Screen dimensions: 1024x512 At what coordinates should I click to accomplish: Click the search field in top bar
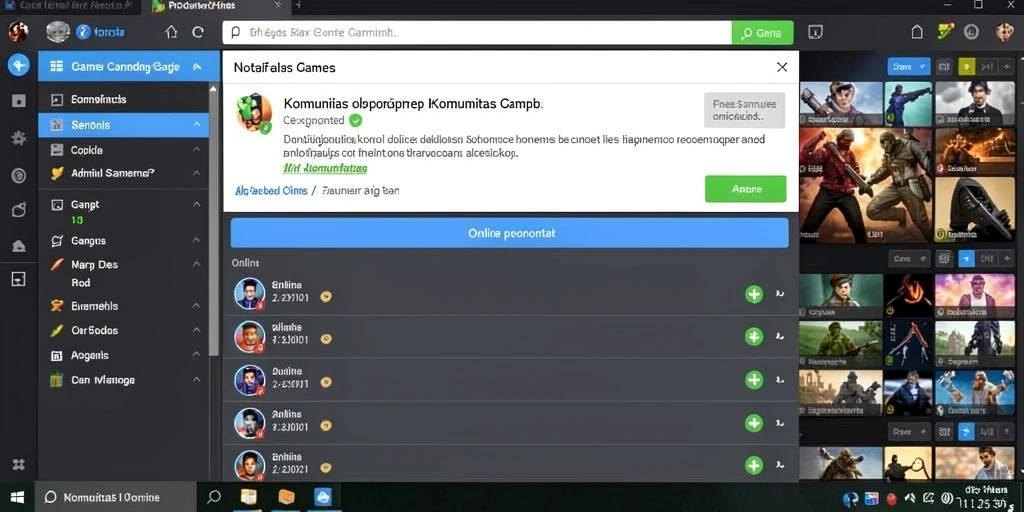pos(477,33)
